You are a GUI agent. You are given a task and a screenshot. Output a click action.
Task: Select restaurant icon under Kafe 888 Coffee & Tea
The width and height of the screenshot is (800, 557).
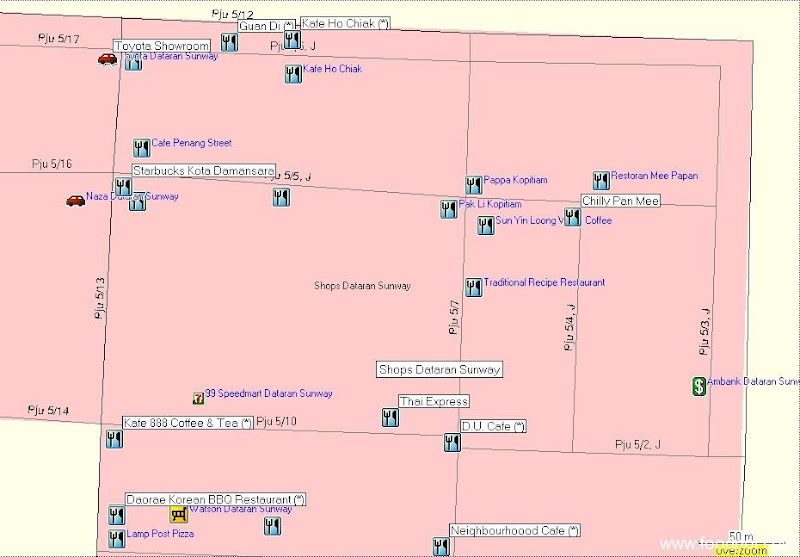114,439
